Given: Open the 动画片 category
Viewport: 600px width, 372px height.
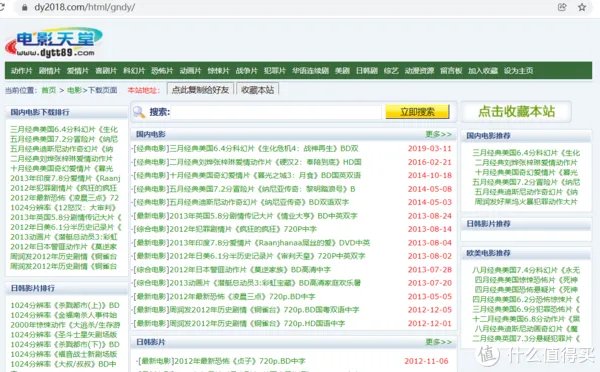Looking at the screenshot, I should point(191,71).
